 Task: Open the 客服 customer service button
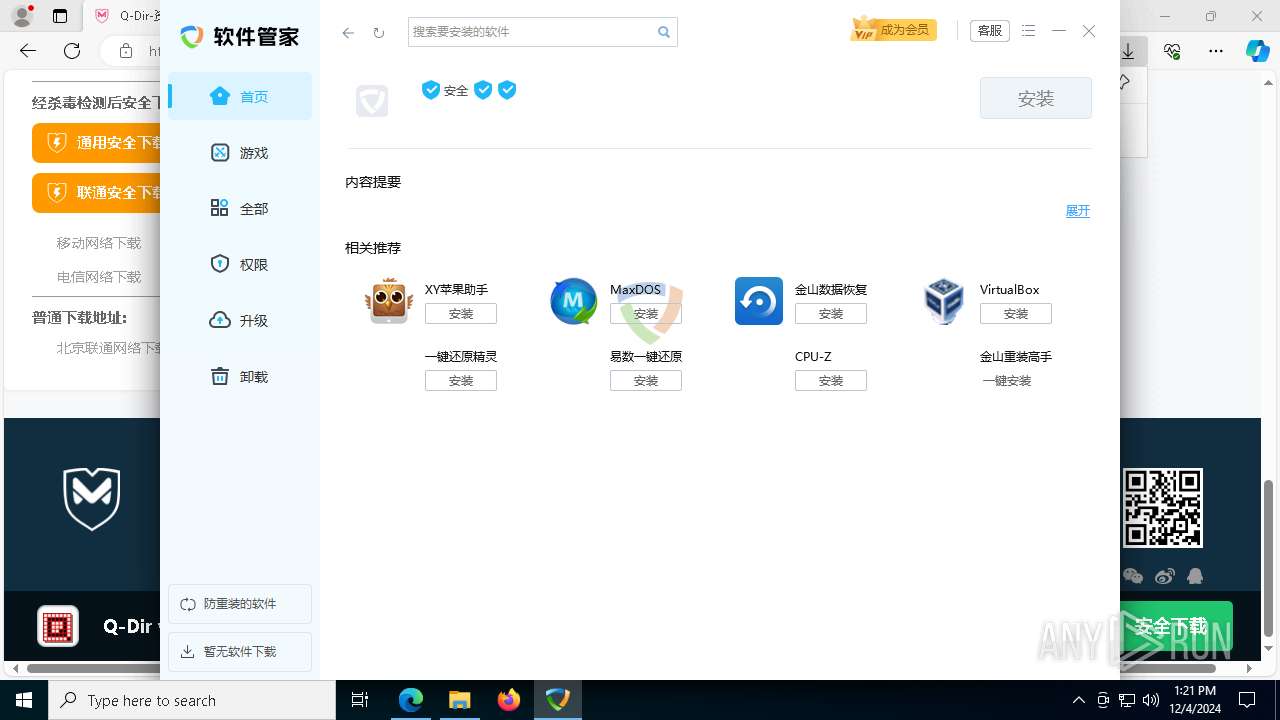click(x=990, y=31)
